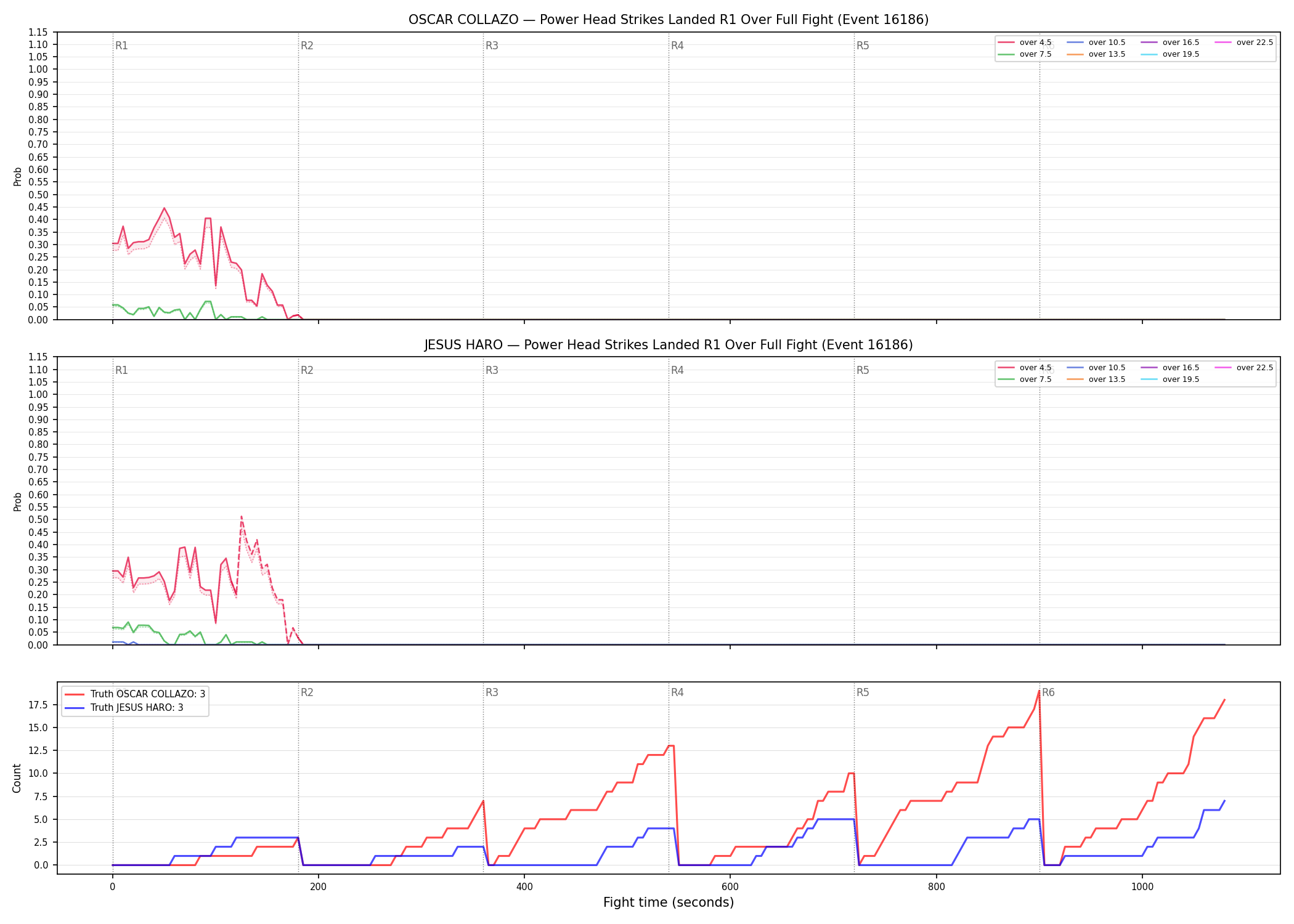Click the Count axis tick label 7.5
1294x924 pixels.
pos(41,797)
